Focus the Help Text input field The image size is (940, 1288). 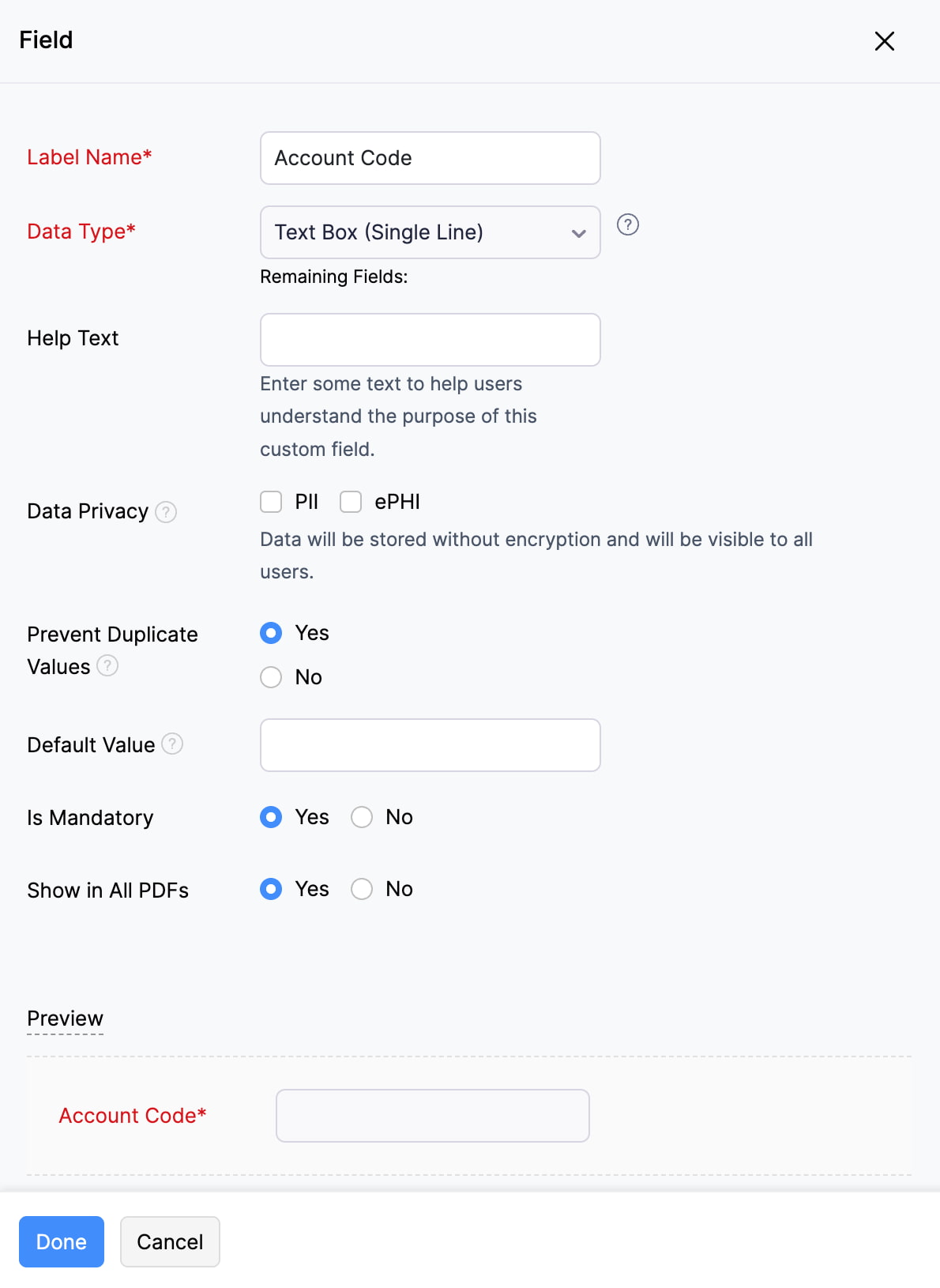[431, 340]
